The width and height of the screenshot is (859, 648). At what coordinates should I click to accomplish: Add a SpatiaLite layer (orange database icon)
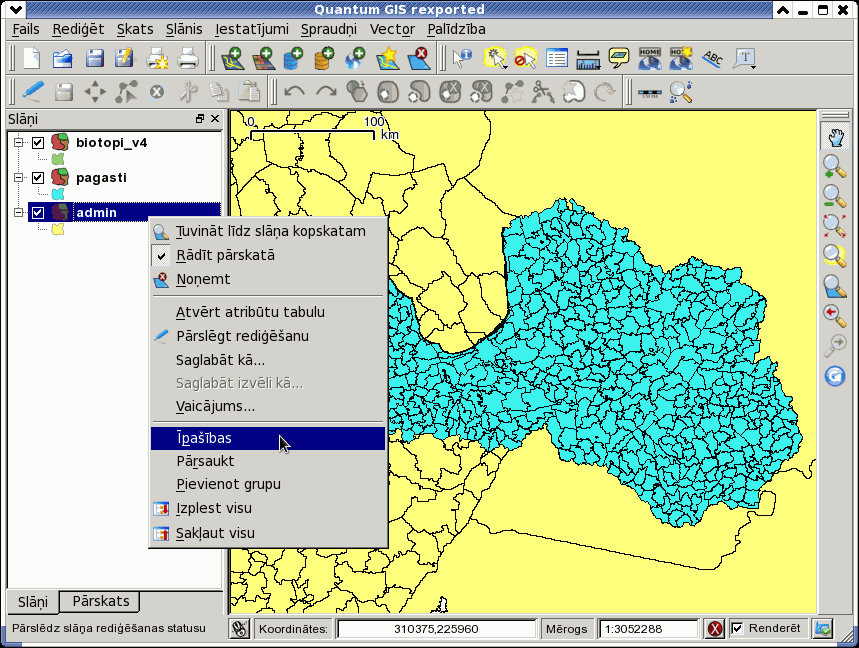click(x=324, y=58)
